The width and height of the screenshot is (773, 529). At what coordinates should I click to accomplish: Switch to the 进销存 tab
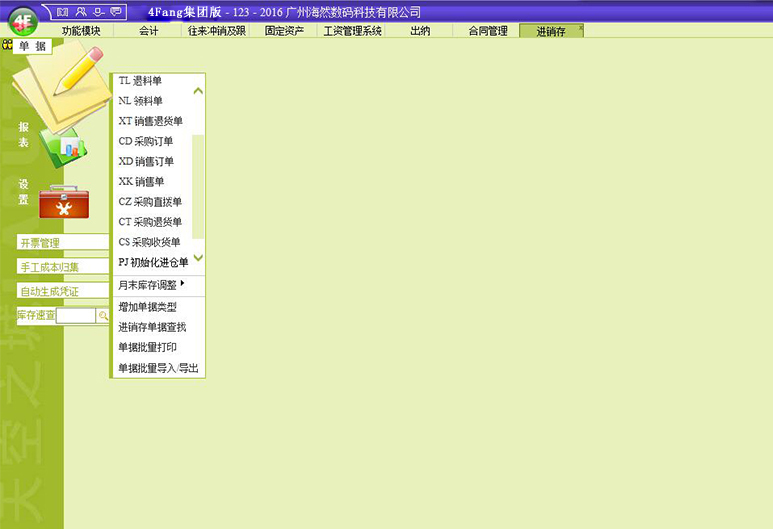[551, 31]
